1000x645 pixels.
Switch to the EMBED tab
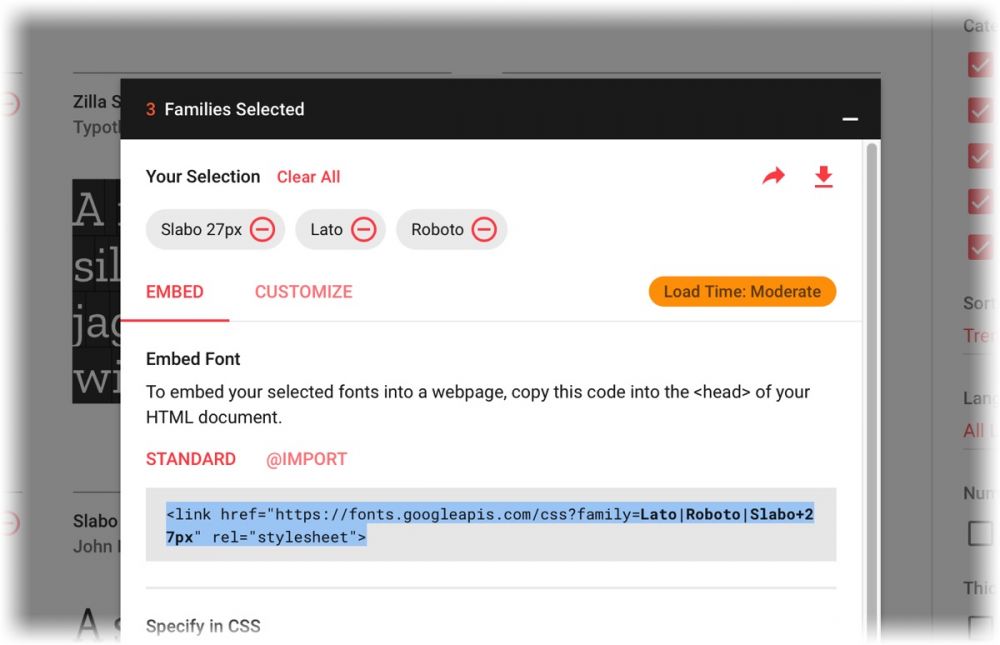[x=175, y=292]
